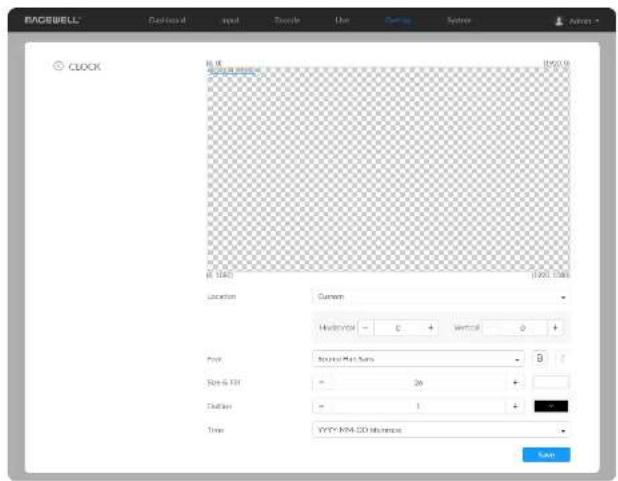Select the clock text overlay in preview

coord(234,71)
